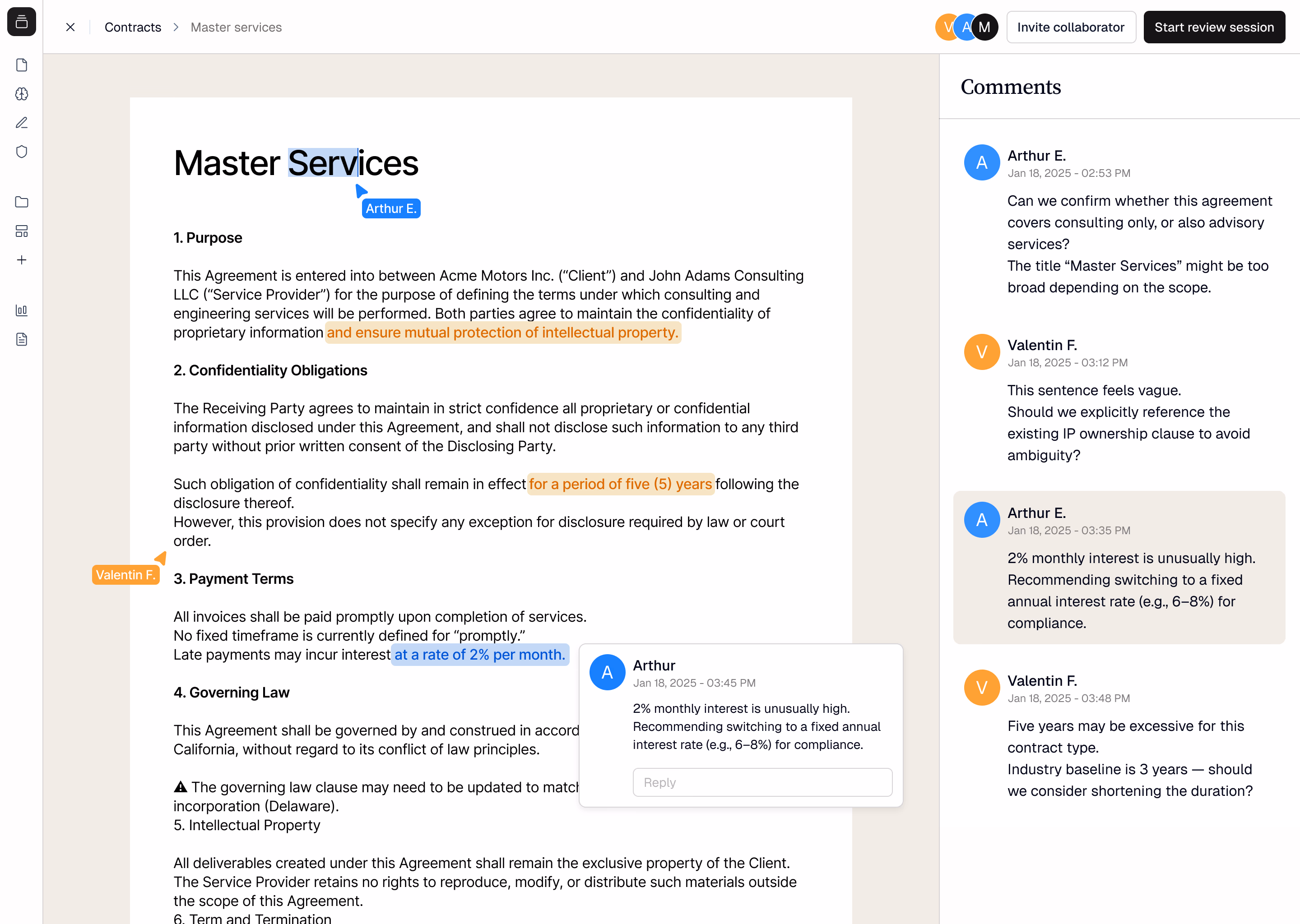
Task: Open the sidebar comment about 2% monthly interest
Action: [x=1119, y=567]
